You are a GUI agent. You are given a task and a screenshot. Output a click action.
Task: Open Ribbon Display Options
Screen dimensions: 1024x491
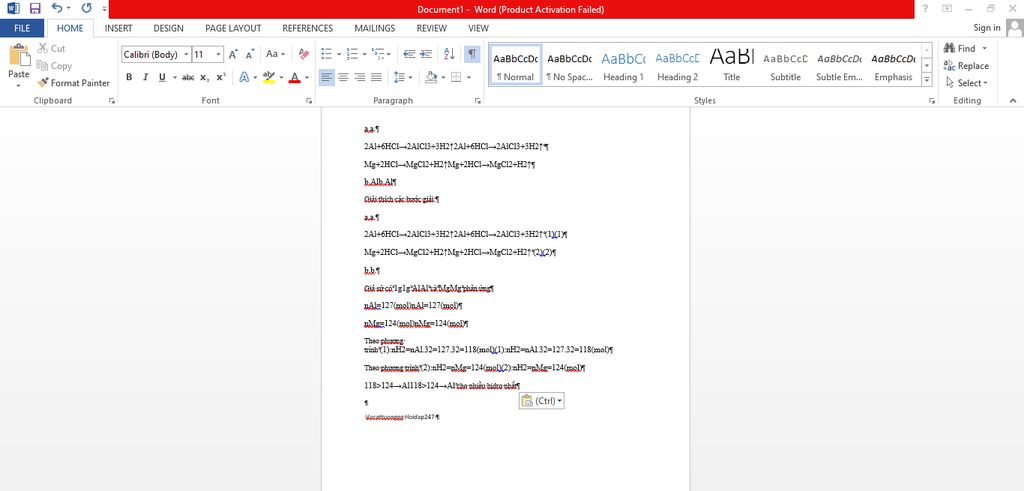[x=947, y=8]
